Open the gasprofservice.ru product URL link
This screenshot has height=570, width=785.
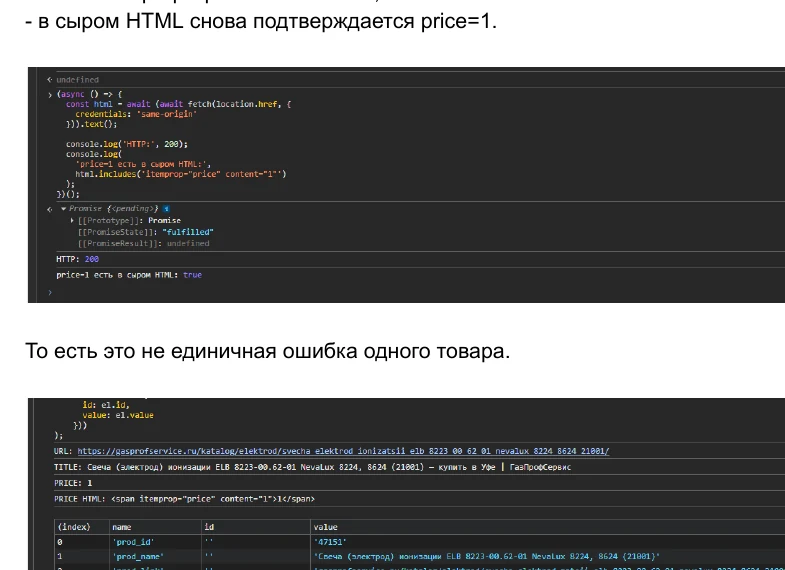coord(343,451)
